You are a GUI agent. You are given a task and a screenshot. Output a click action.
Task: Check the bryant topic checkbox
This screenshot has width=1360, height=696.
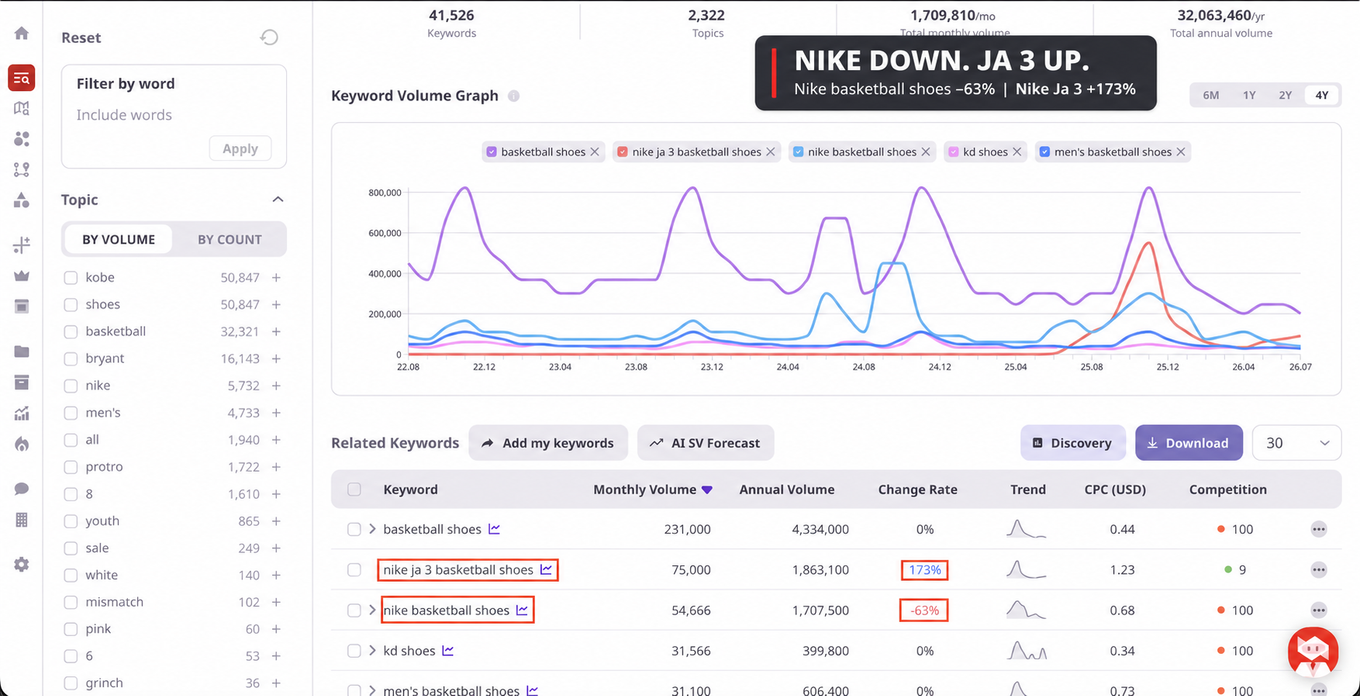pos(70,358)
